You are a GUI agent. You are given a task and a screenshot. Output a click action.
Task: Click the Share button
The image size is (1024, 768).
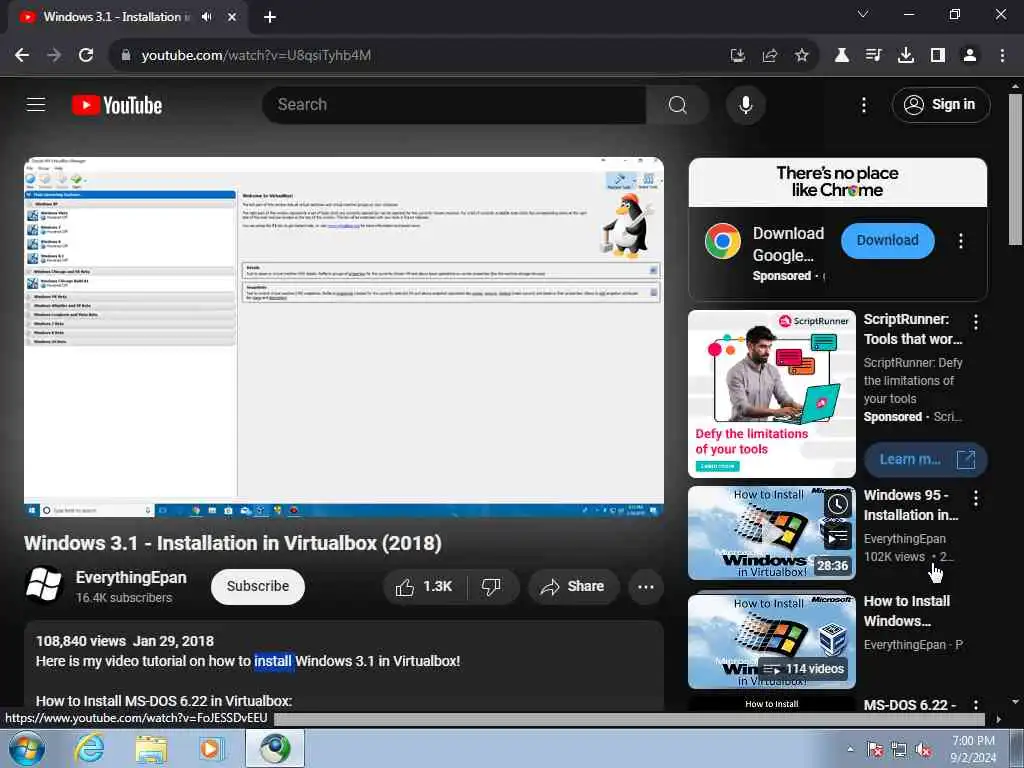click(x=573, y=586)
